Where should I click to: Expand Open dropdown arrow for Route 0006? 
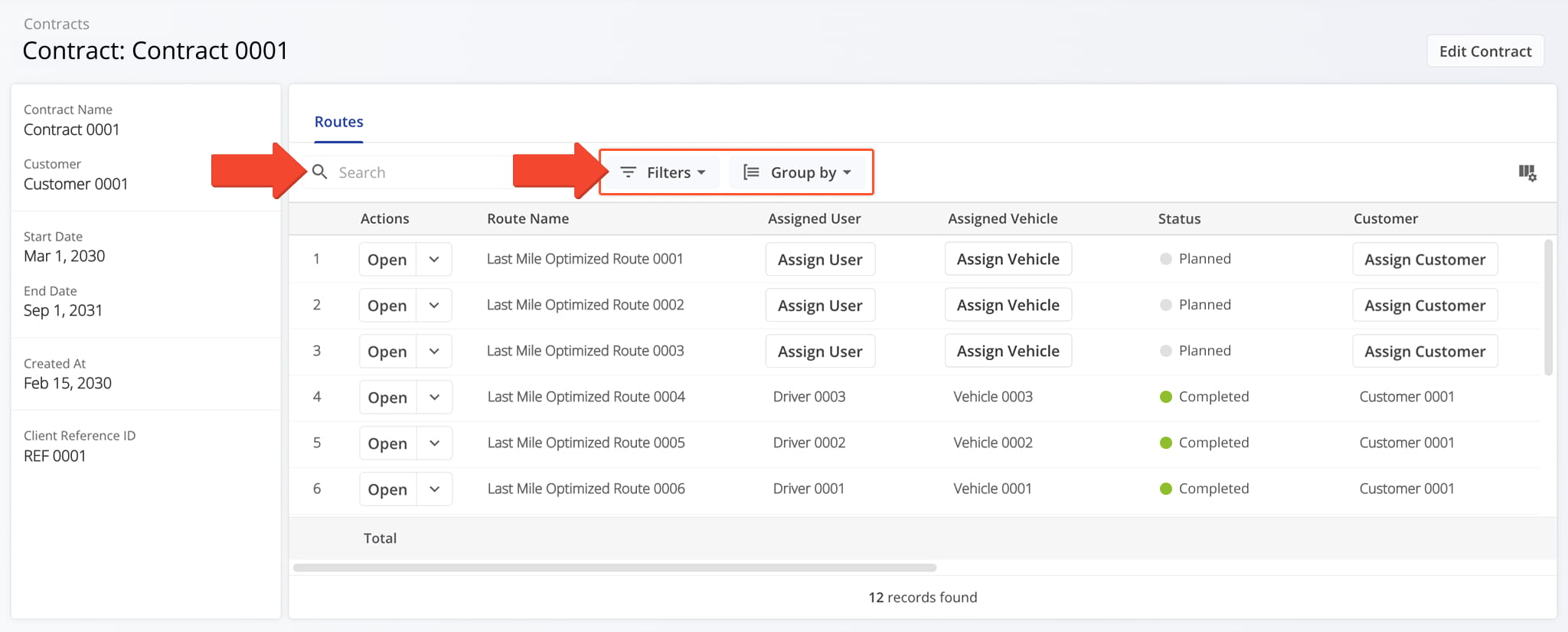[x=434, y=490]
